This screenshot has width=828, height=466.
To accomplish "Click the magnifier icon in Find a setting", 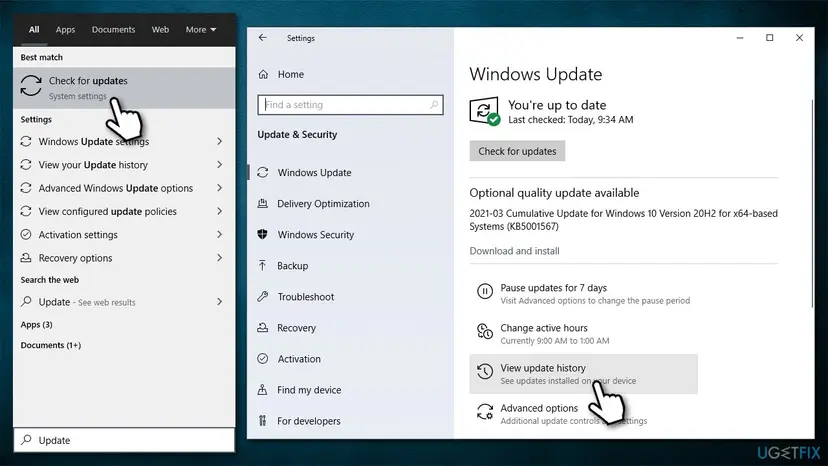I will pos(434,105).
